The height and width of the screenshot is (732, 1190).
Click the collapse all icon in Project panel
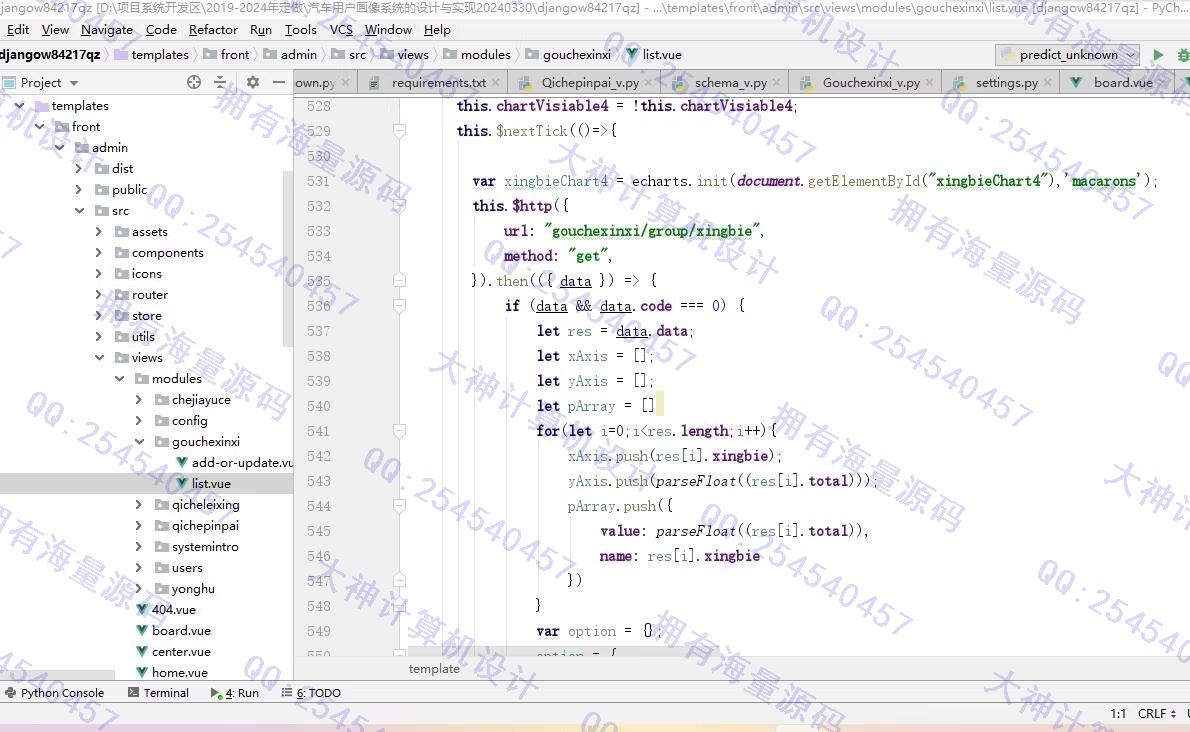(220, 82)
